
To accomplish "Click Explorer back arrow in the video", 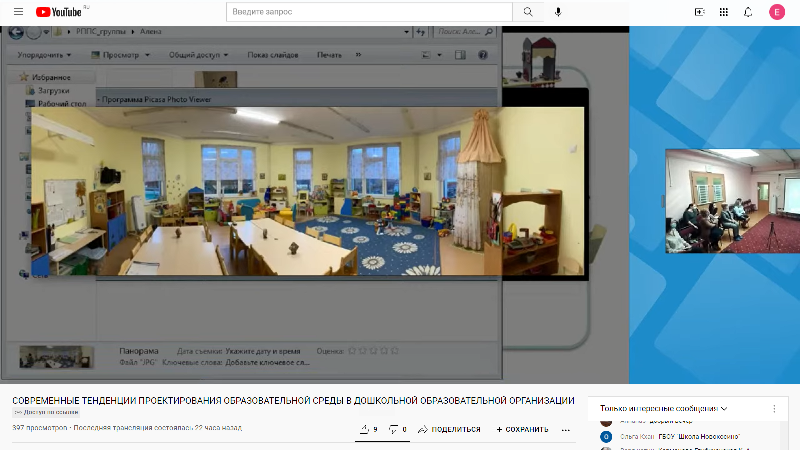I will coord(16,32).
